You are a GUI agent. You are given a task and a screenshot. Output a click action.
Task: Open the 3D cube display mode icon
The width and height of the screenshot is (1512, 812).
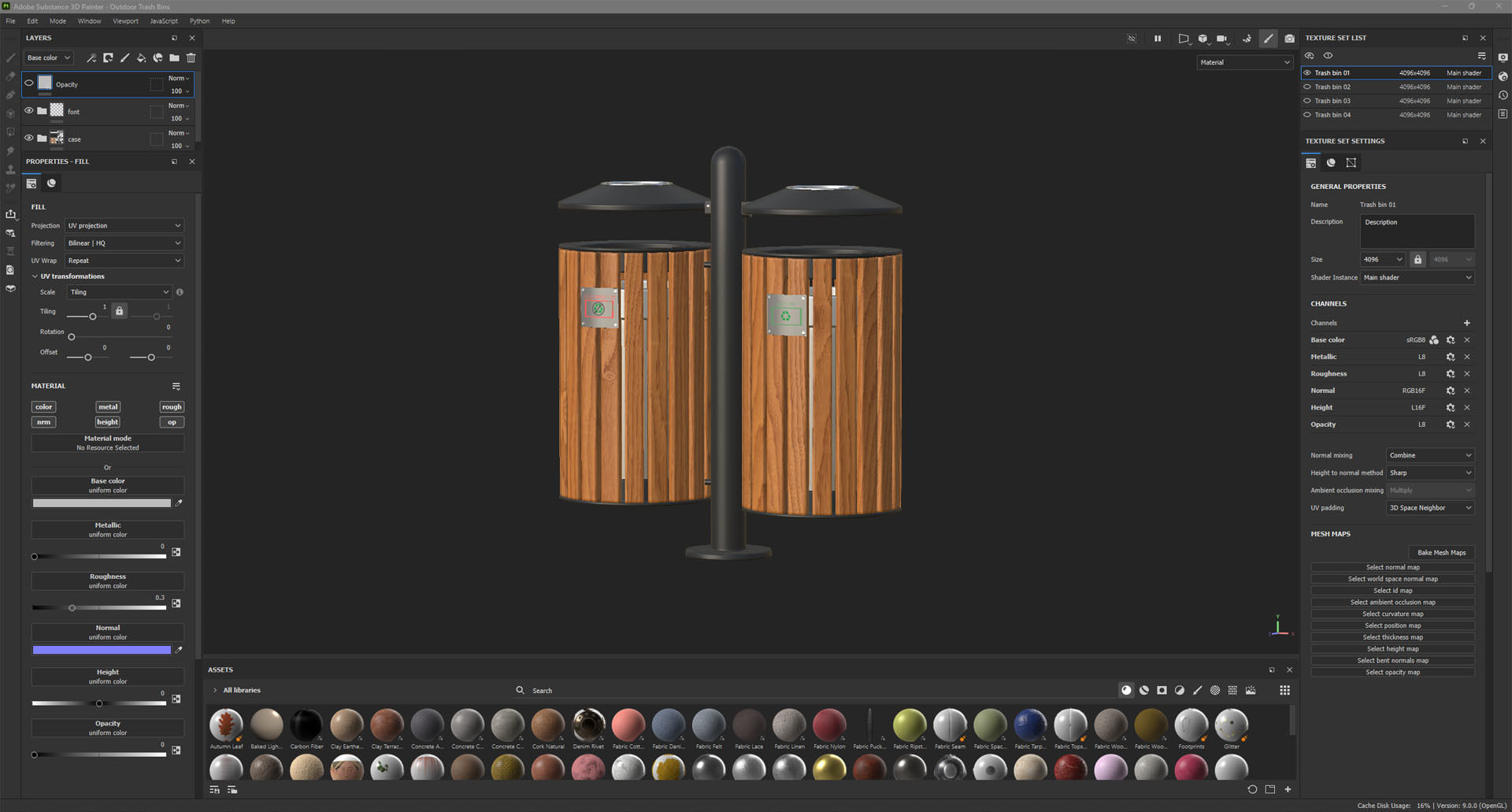[x=1203, y=38]
